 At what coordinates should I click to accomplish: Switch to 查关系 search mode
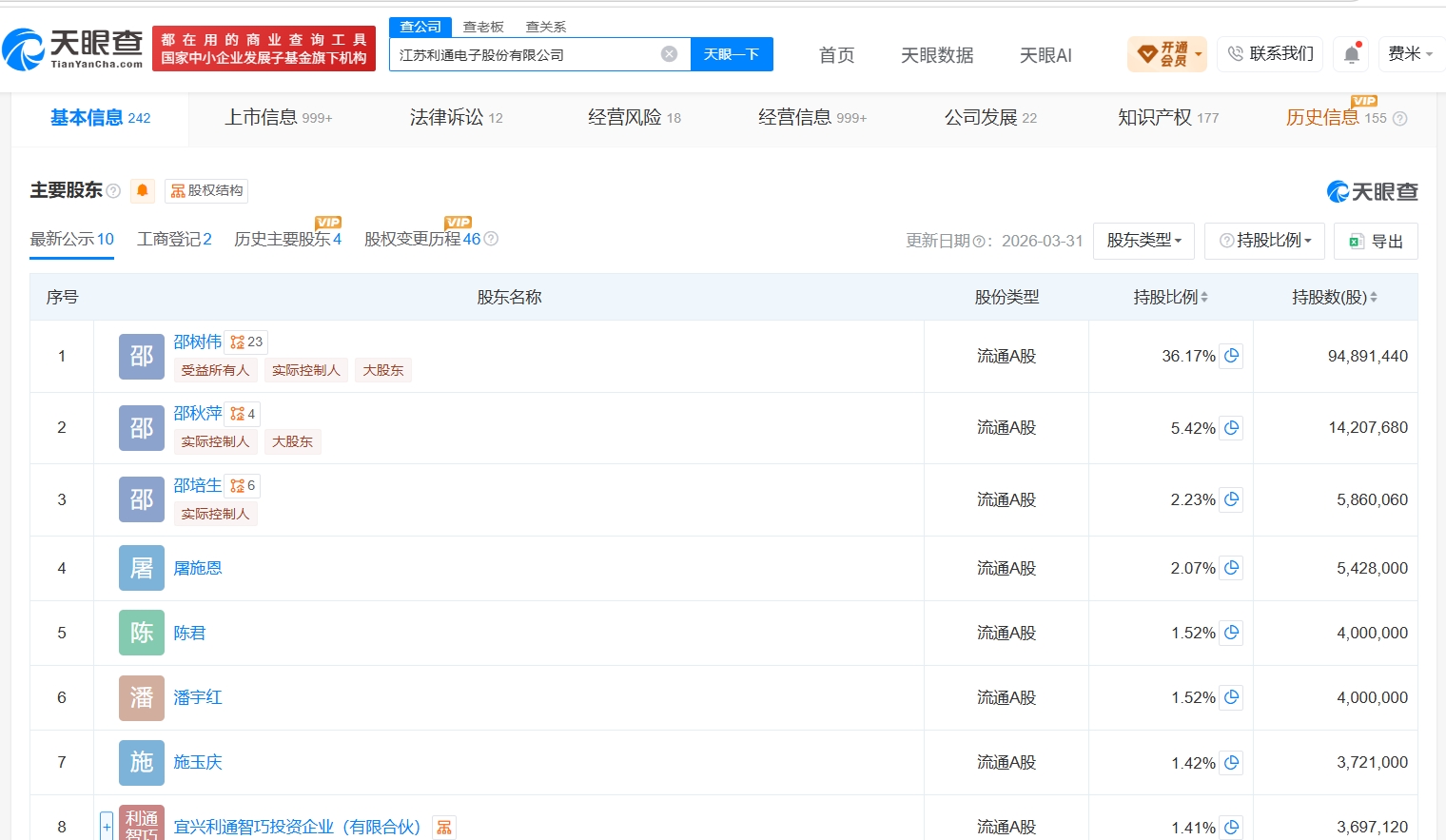coord(546,27)
